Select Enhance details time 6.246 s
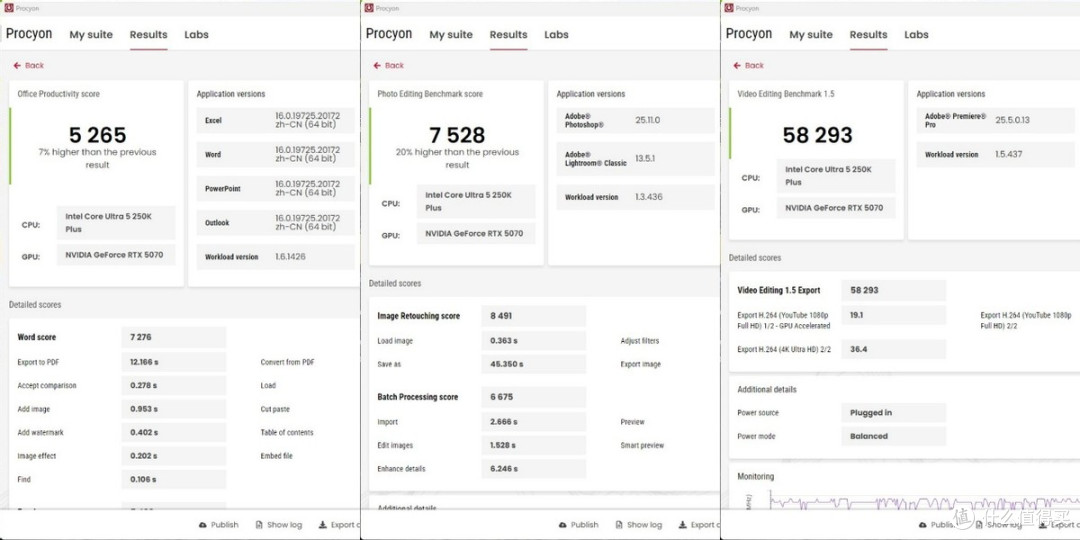 [534, 469]
